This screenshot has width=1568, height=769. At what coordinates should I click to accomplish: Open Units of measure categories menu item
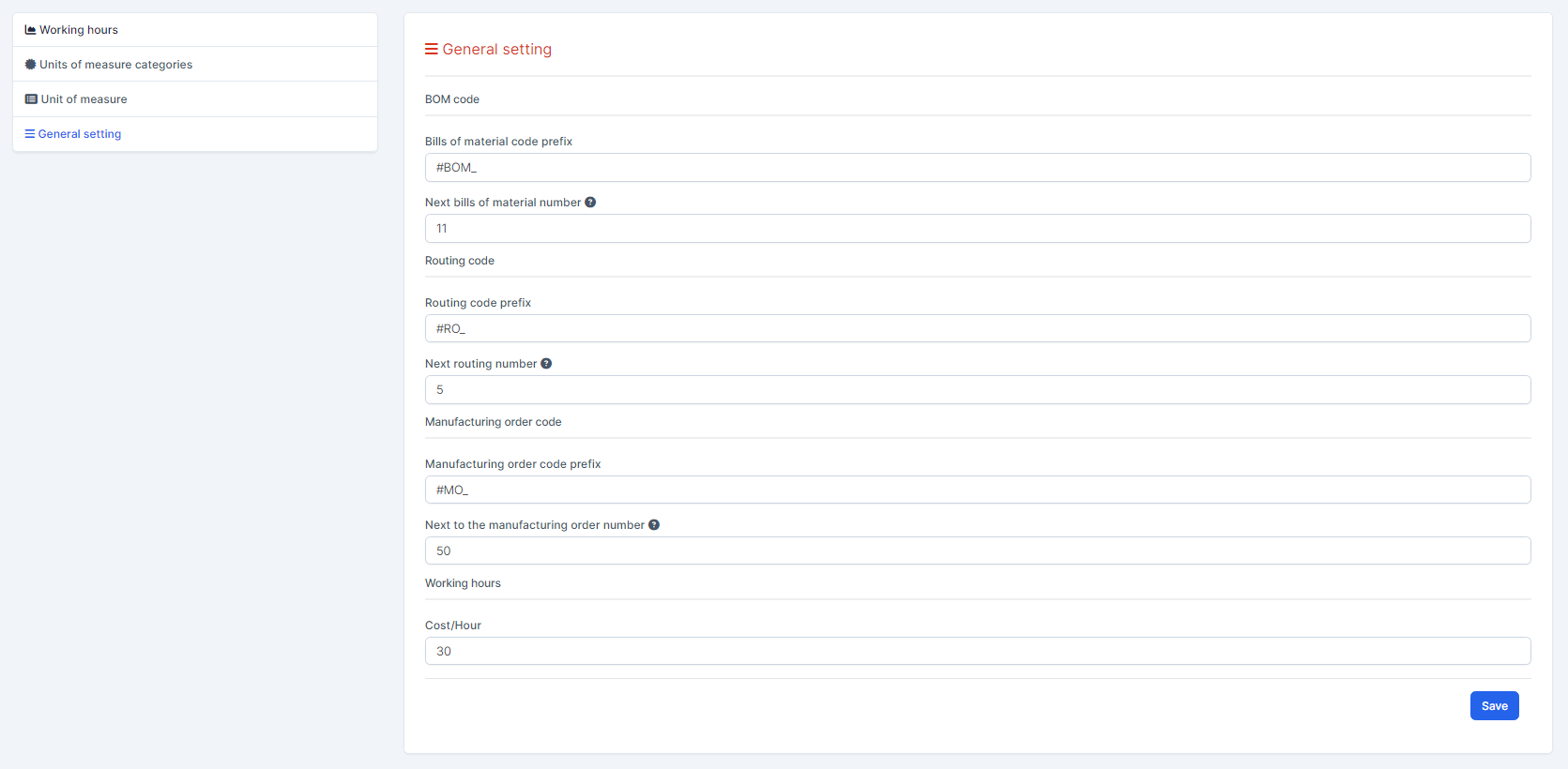tap(115, 65)
